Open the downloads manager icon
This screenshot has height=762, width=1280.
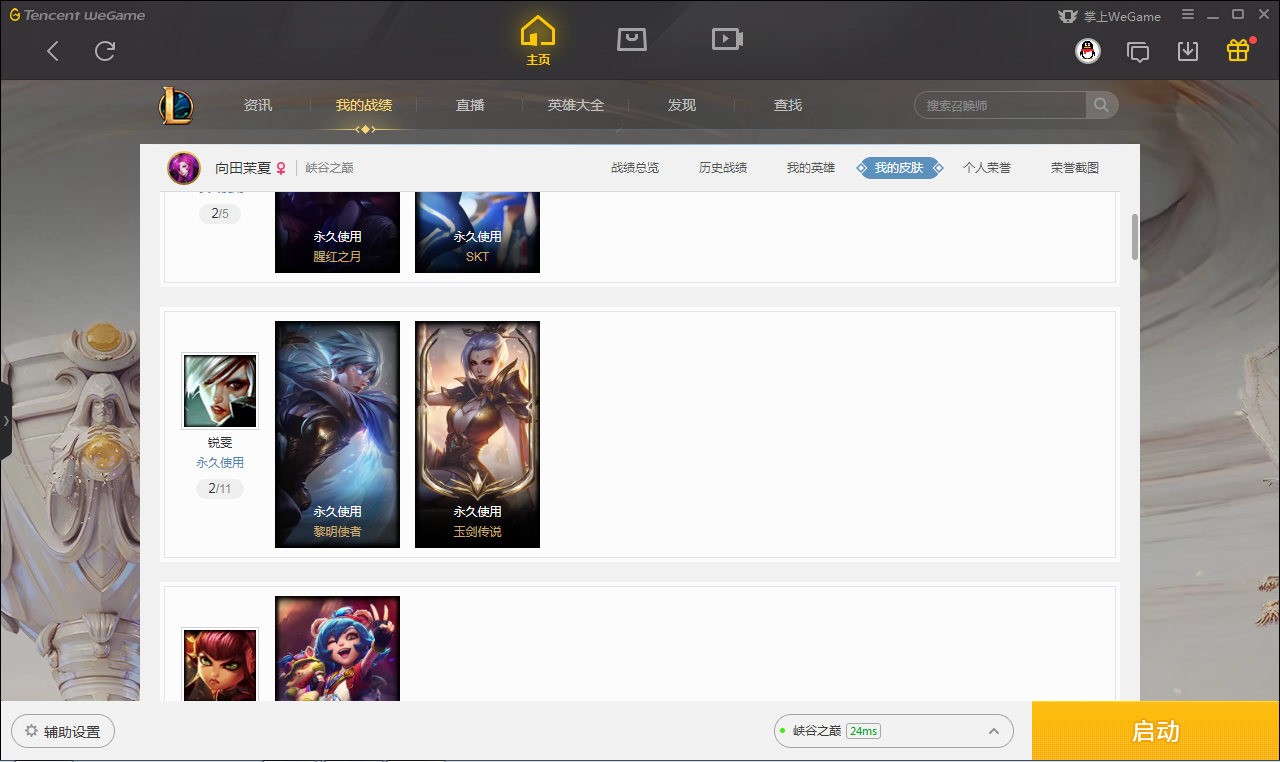(x=1188, y=51)
